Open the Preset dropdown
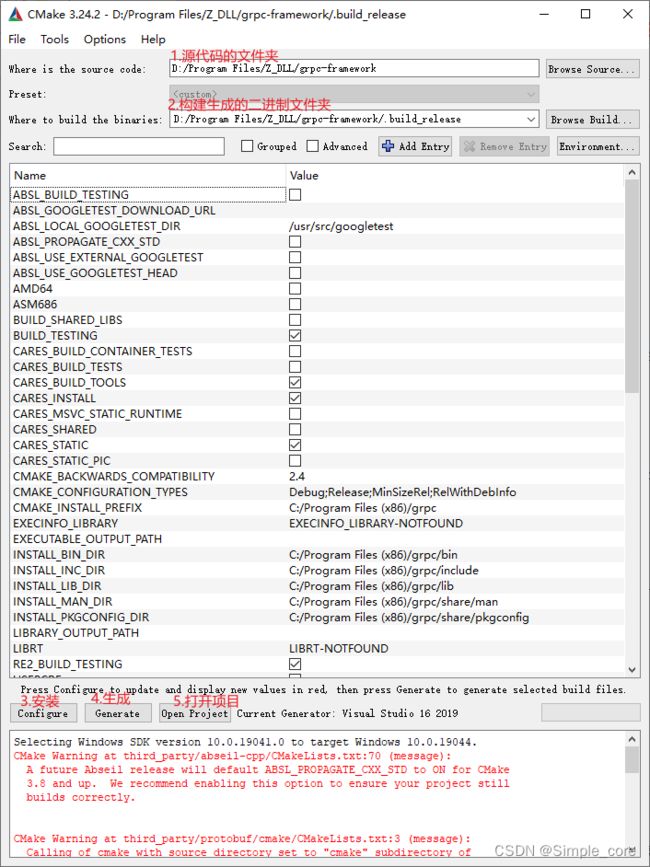This screenshot has height=867, width=650. (x=354, y=94)
